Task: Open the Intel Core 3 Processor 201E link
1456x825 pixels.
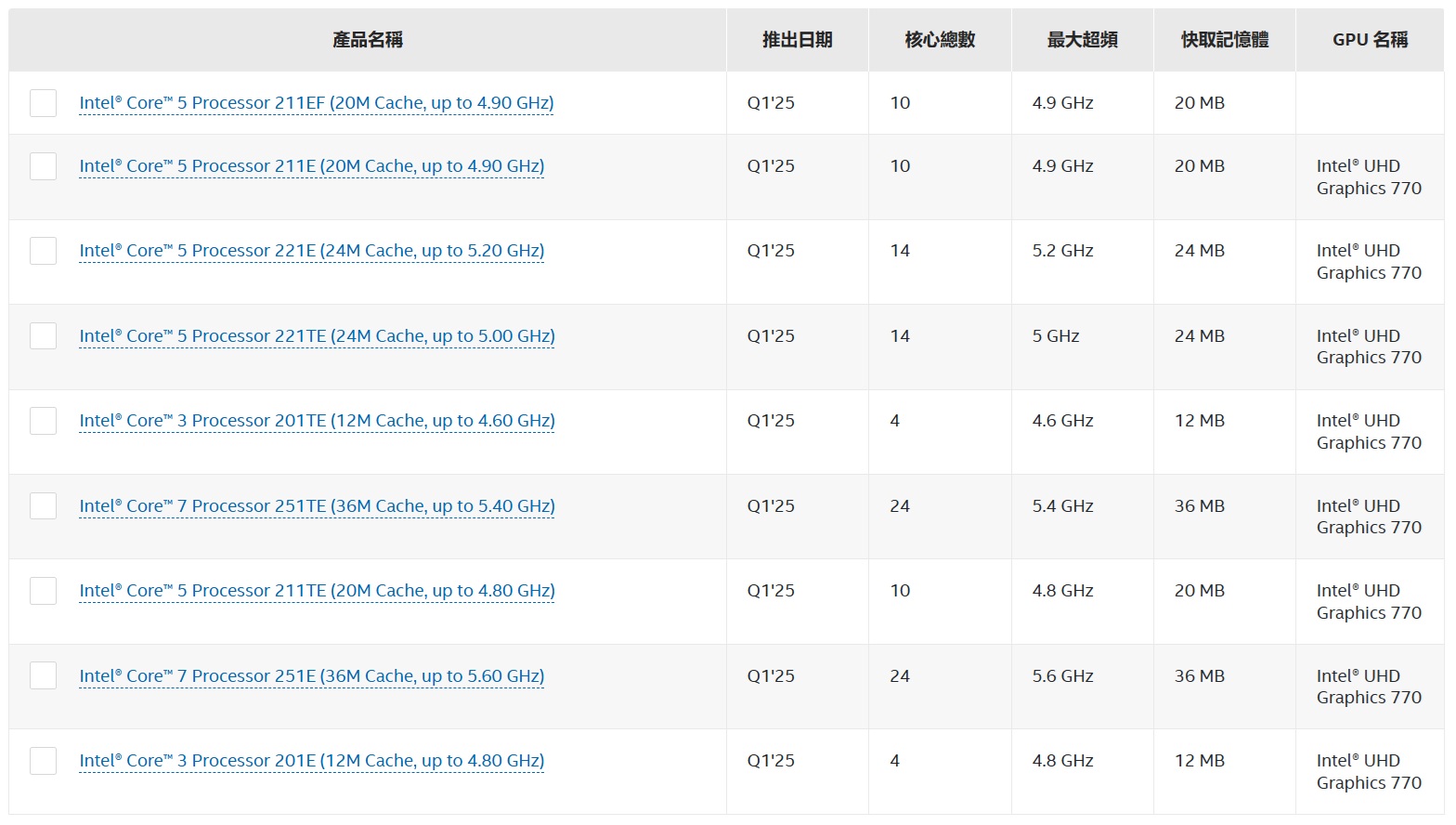Action: (x=311, y=761)
